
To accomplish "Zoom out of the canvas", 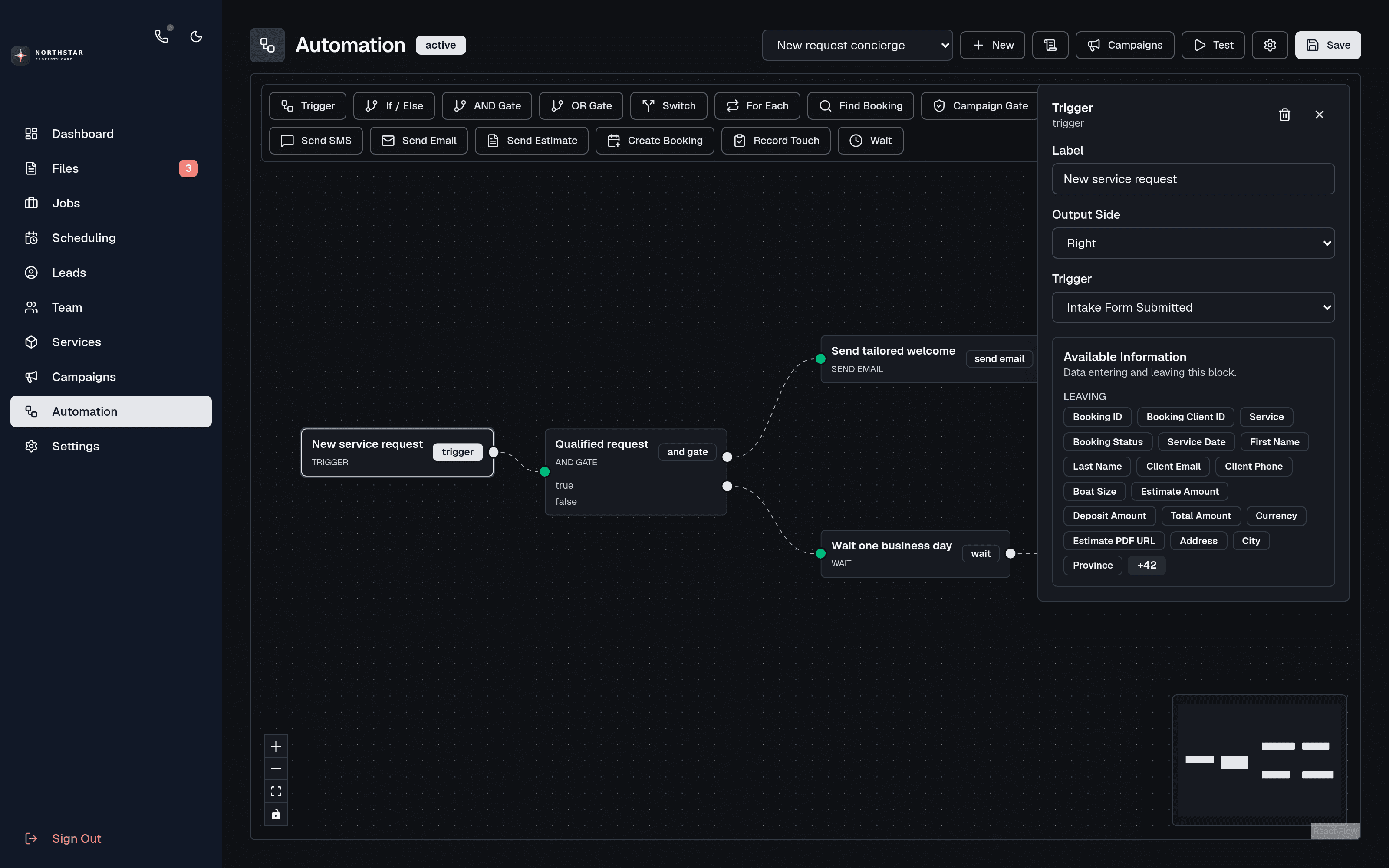I will coord(276,769).
